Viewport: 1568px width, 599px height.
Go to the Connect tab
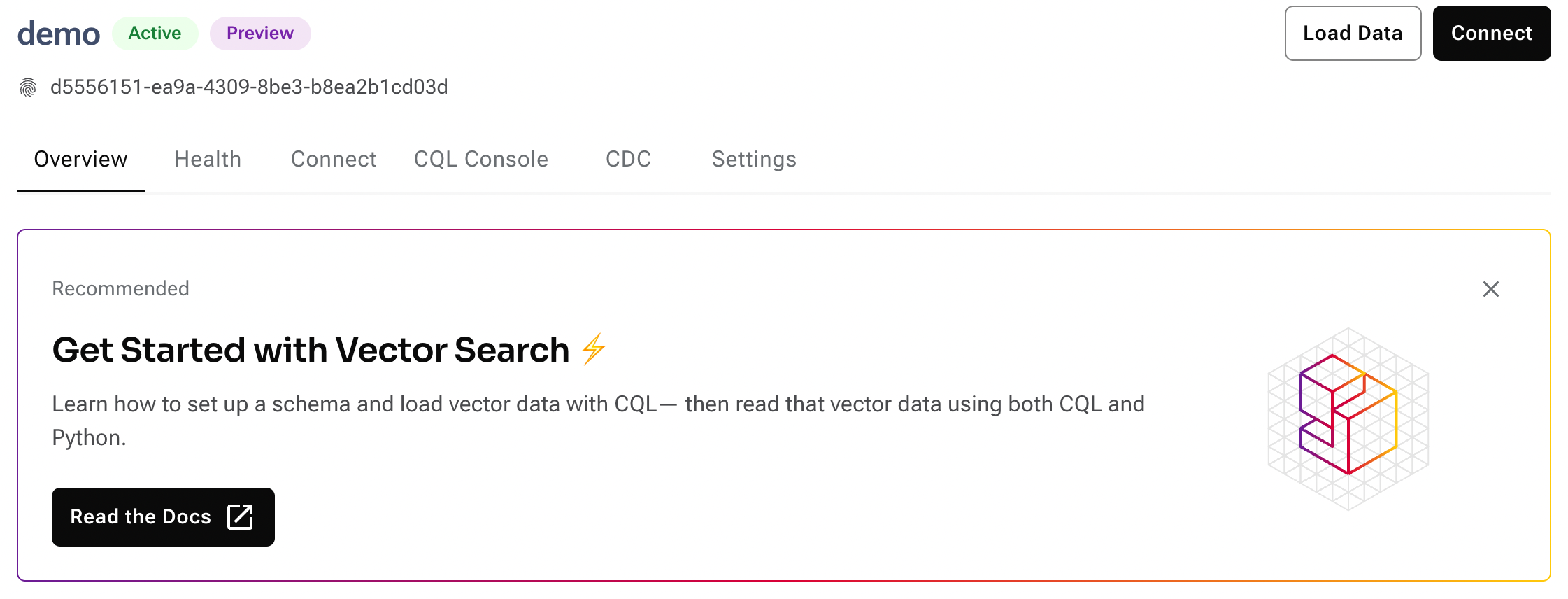(x=334, y=160)
